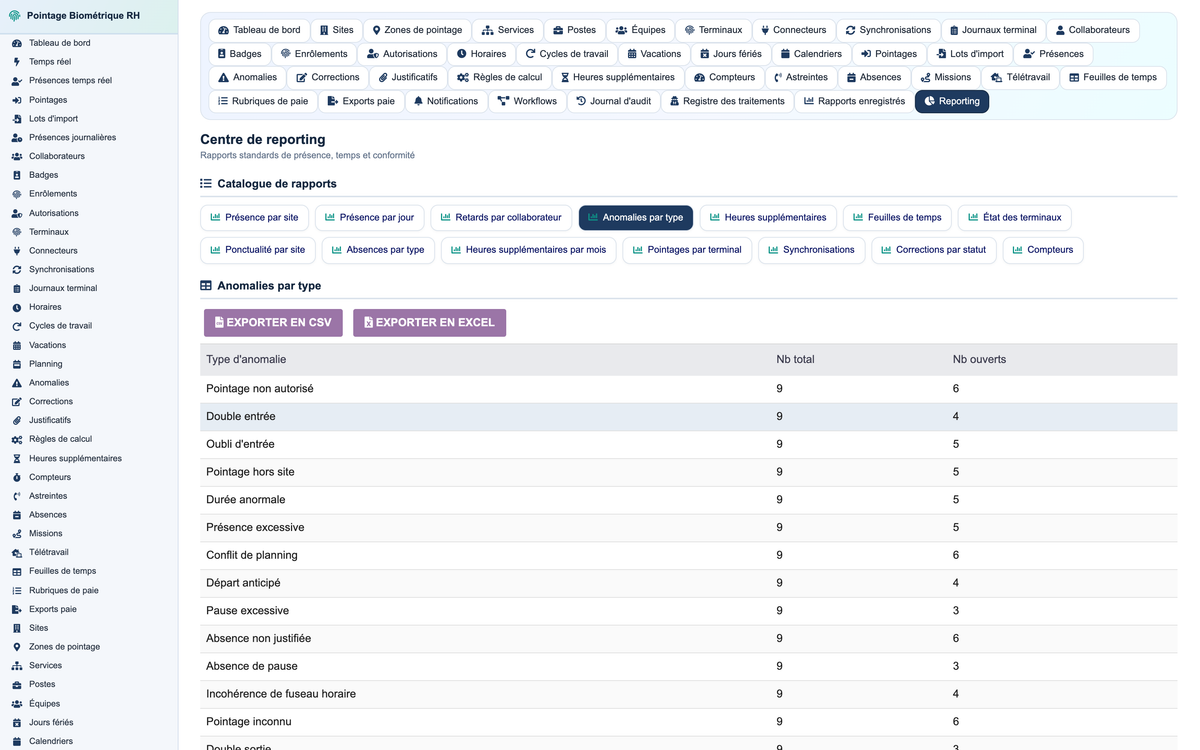Screen dimensions: 1200x750
Task: Click the Incohérence de fuseau horaire row
Action: coord(688,694)
